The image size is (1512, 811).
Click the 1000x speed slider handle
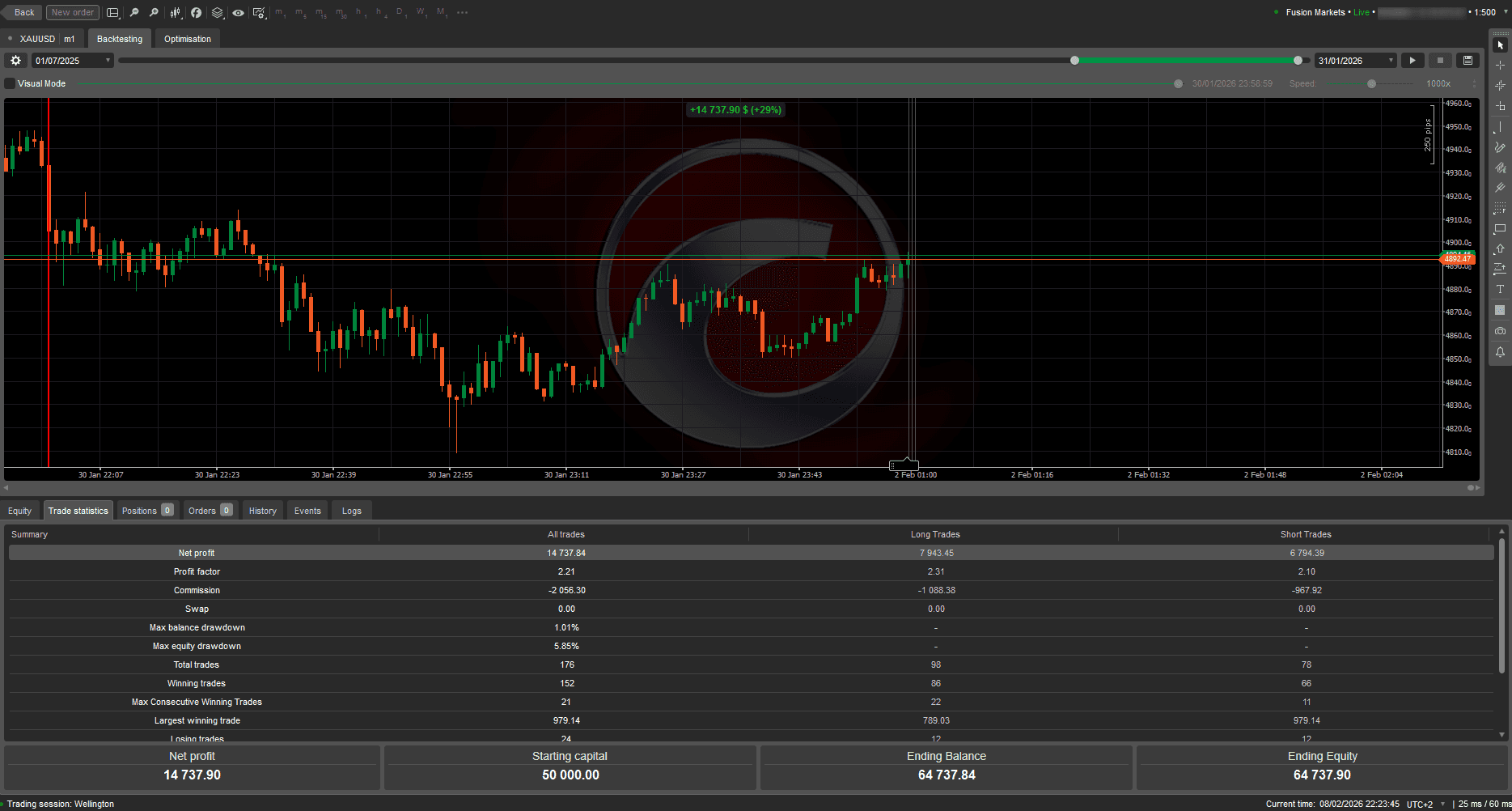[1372, 83]
